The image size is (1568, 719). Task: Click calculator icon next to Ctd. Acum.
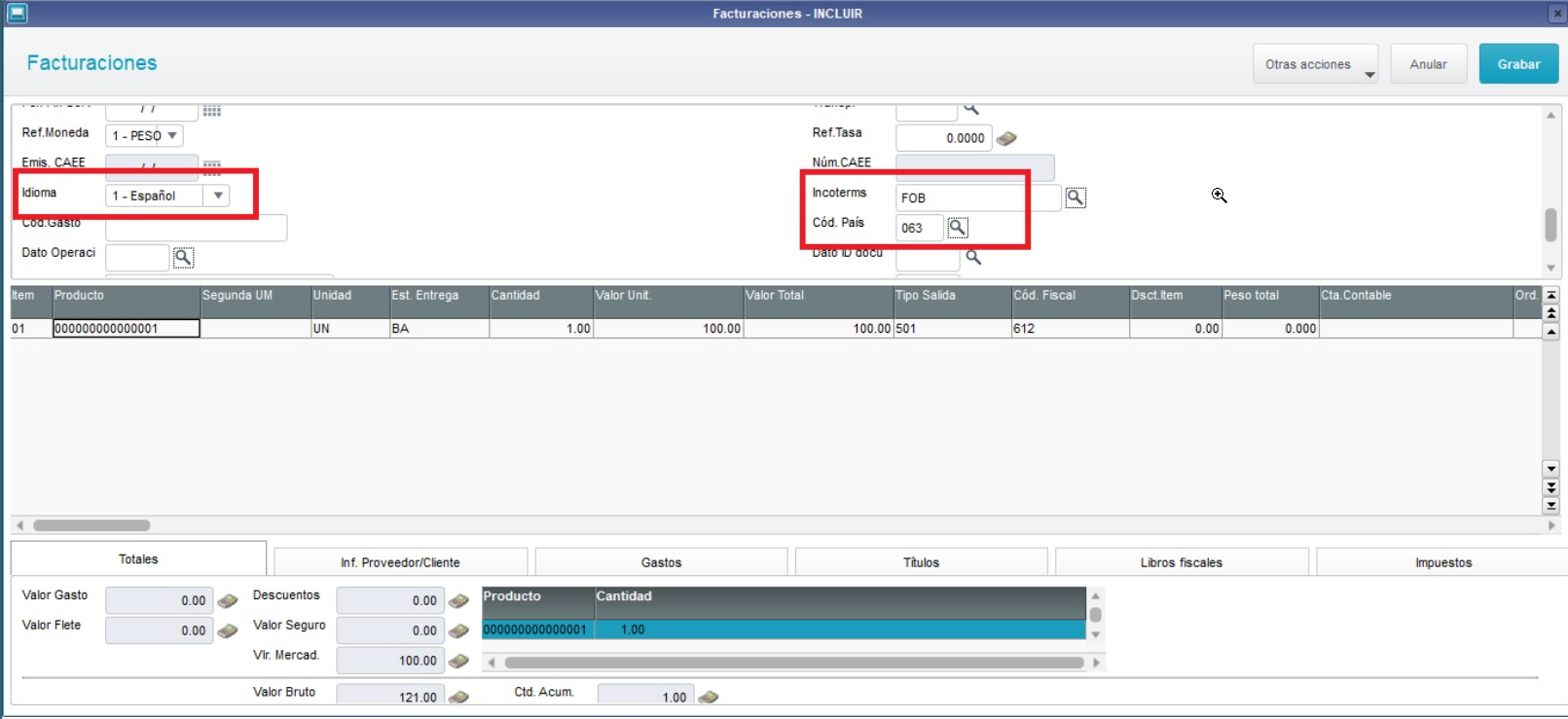tap(709, 697)
